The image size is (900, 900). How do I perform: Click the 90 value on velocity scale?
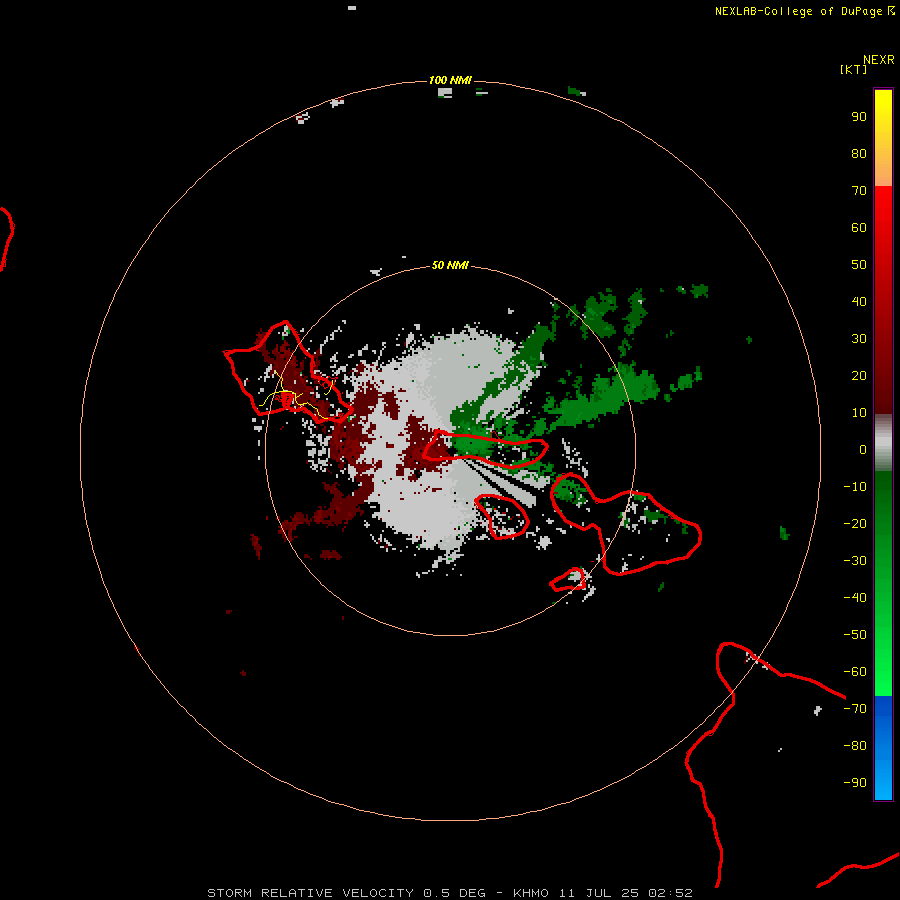[x=859, y=117]
